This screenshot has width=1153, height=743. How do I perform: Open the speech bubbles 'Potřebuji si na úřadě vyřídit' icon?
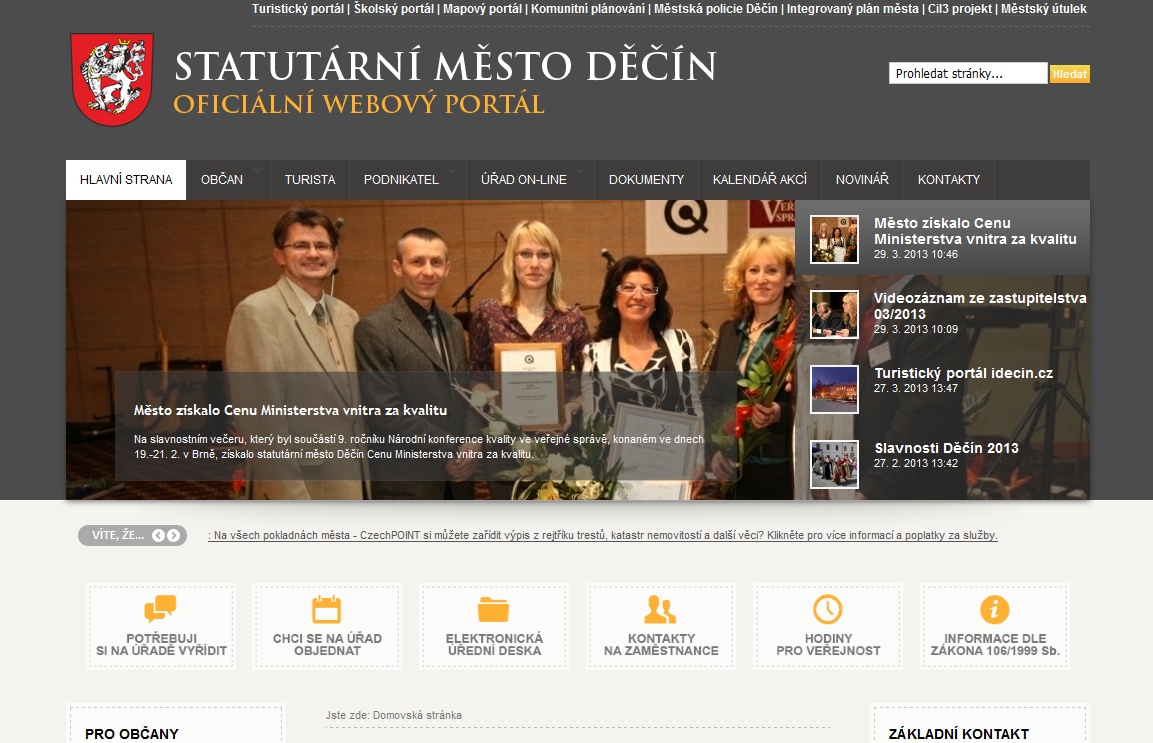(x=160, y=609)
